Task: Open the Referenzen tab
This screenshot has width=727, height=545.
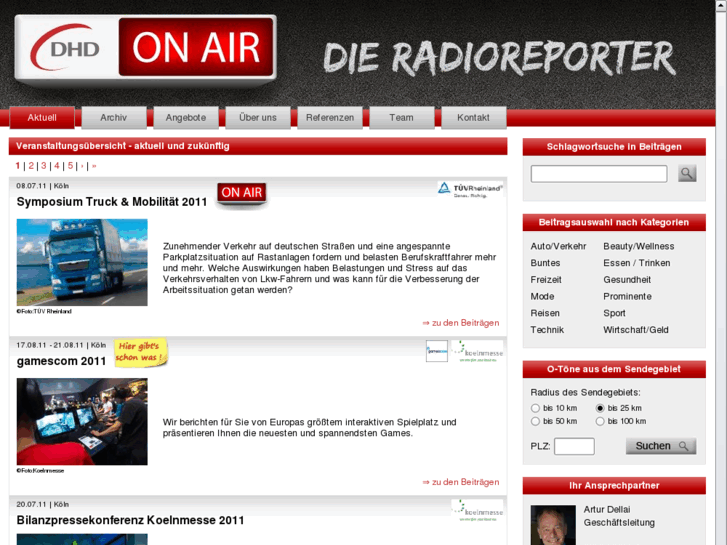Action: tap(330, 118)
